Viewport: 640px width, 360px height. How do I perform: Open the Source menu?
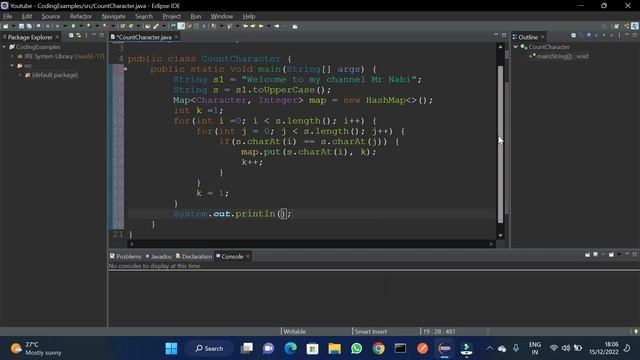(51, 16)
